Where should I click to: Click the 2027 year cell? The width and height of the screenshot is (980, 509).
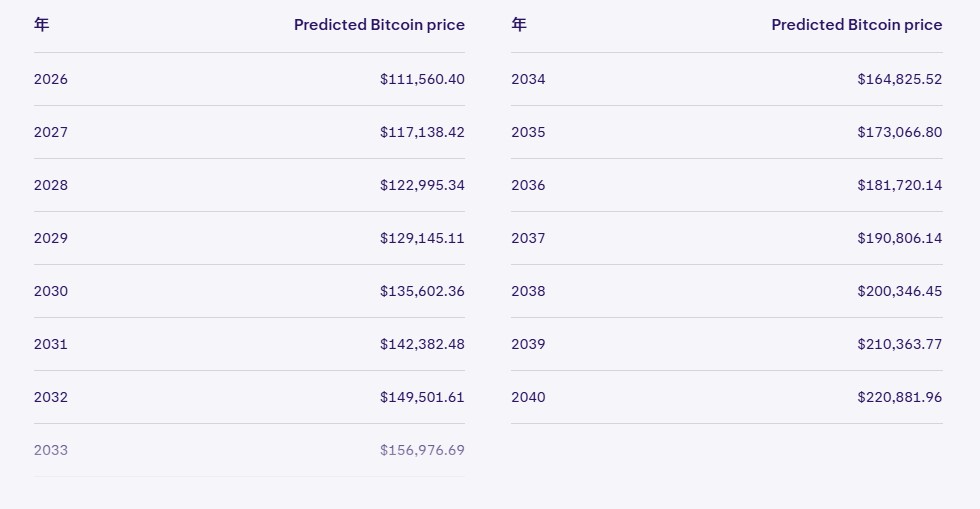click(51, 132)
